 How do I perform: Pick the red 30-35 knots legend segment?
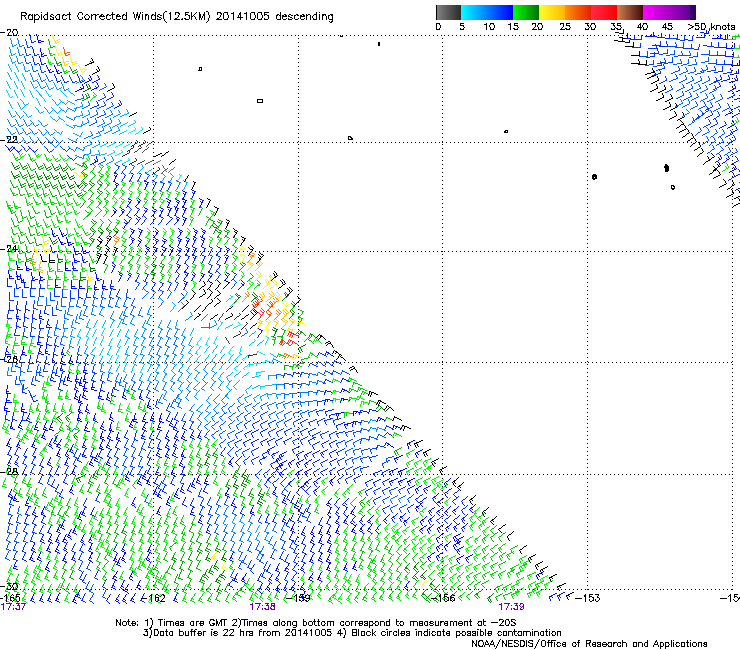coord(604,12)
